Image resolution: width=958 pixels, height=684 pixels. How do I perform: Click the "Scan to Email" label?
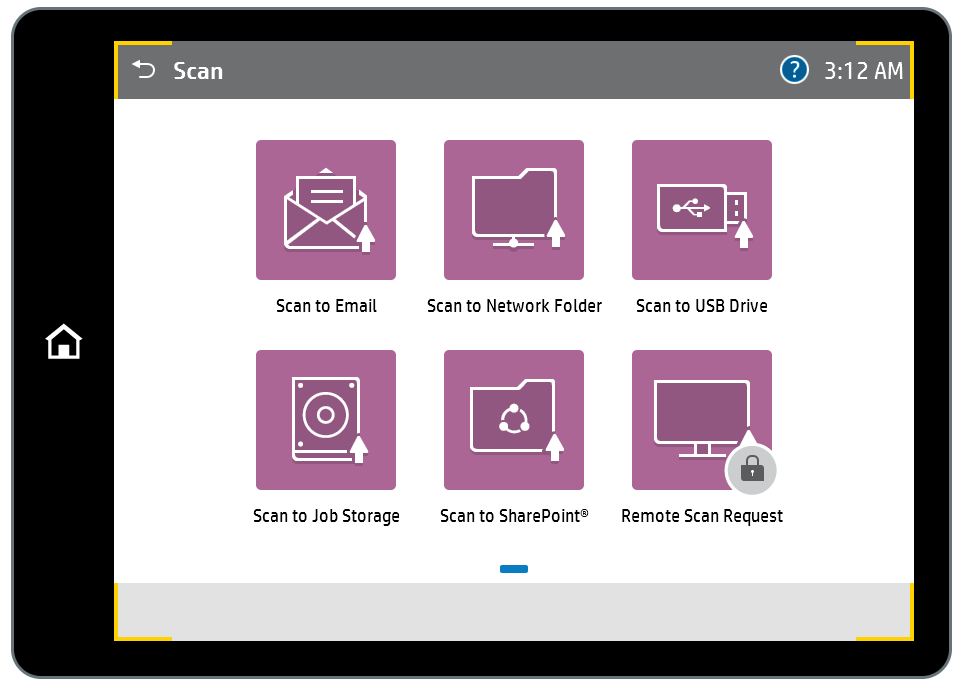click(326, 305)
